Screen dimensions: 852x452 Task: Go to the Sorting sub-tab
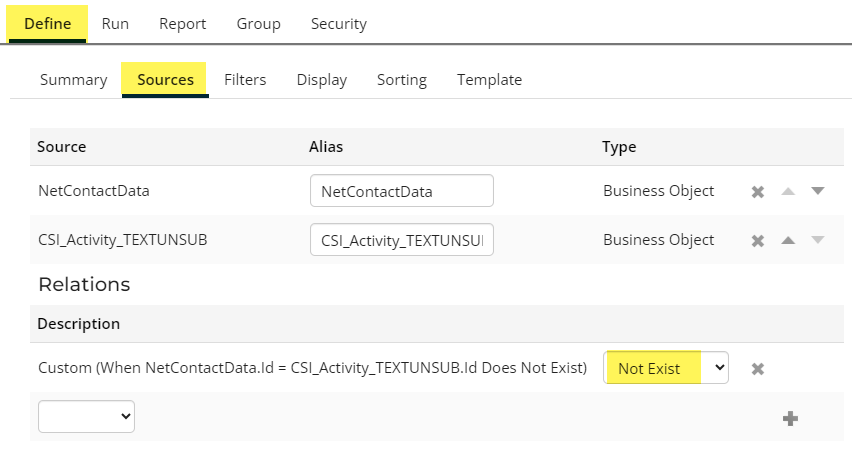coord(401,80)
